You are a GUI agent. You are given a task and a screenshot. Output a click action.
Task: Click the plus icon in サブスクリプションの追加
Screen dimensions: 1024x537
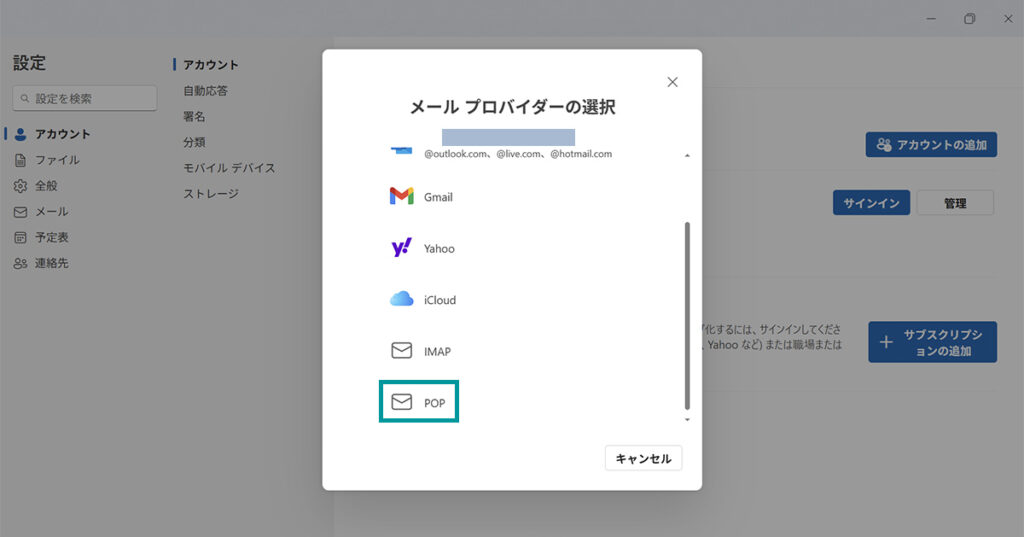[x=886, y=342]
